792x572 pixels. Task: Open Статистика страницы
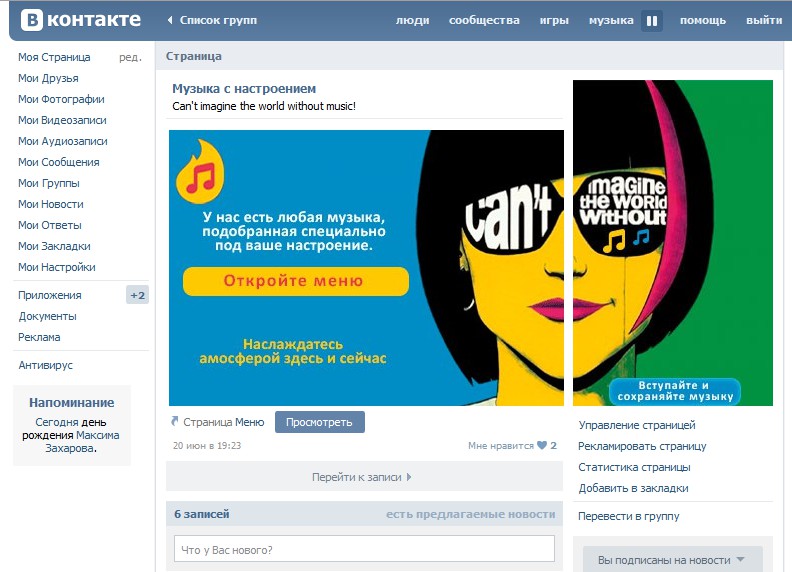click(x=634, y=467)
